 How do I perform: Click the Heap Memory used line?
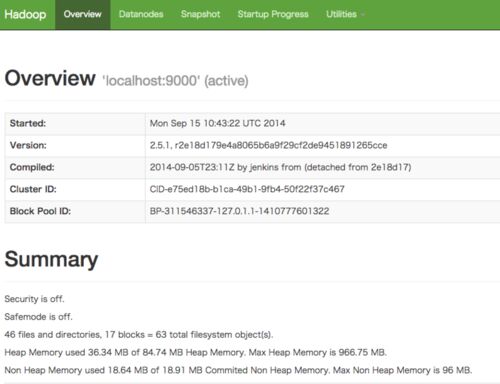196,352
